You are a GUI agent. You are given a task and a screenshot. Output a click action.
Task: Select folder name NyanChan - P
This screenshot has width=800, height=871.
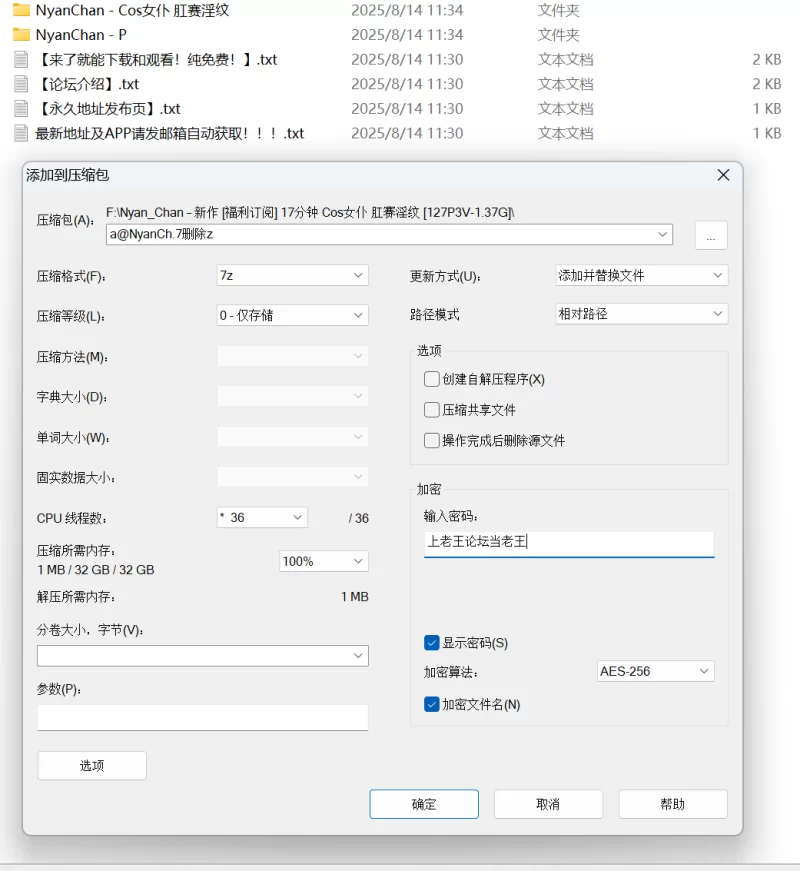click(x=81, y=35)
